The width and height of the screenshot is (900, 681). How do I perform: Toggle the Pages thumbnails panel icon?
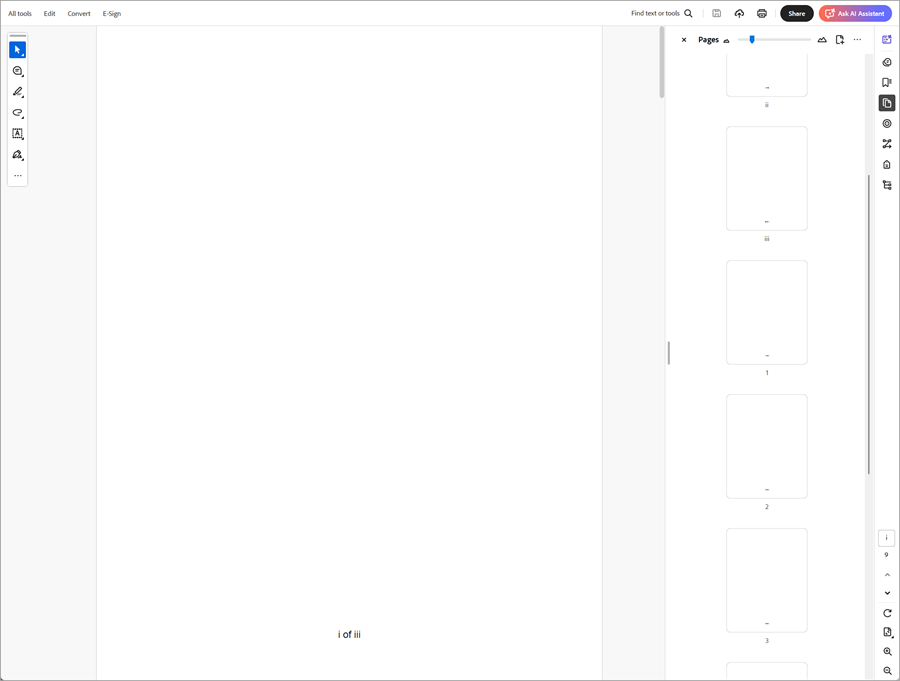tap(887, 103)
